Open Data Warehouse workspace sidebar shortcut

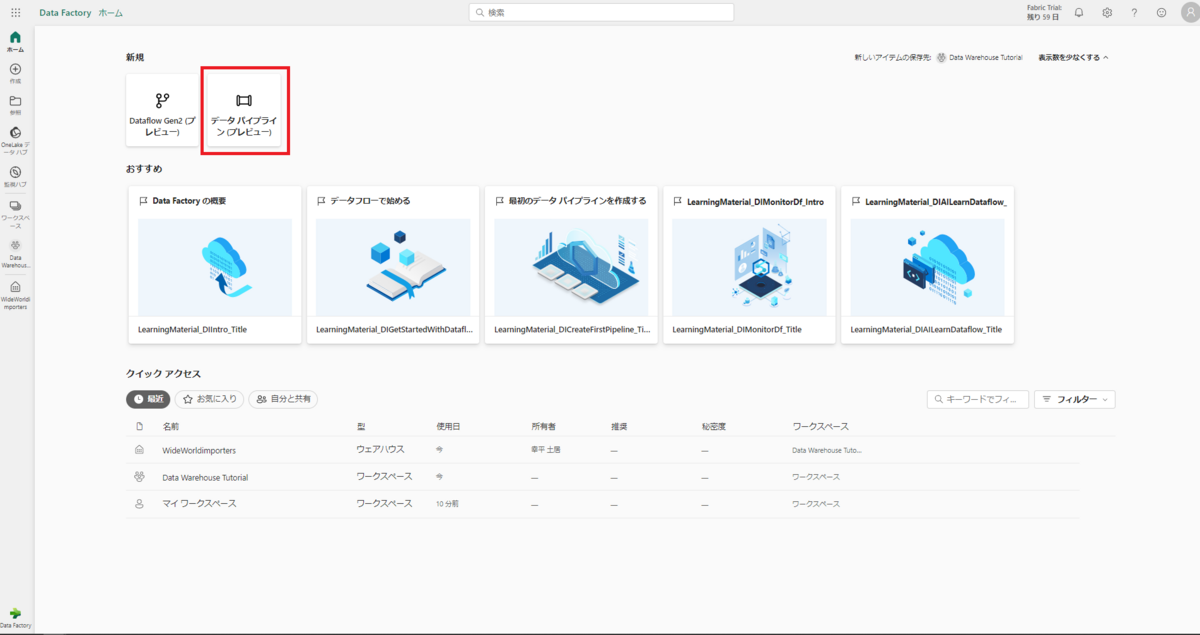coord(15,255)
